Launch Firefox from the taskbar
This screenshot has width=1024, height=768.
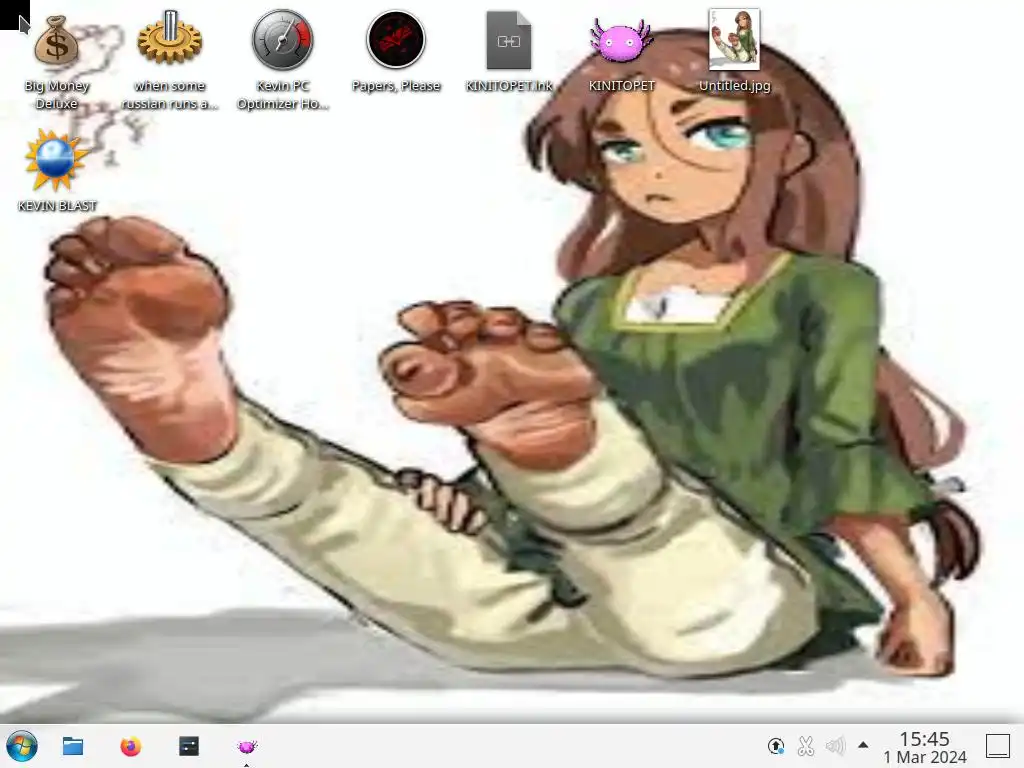click(131, 746)
